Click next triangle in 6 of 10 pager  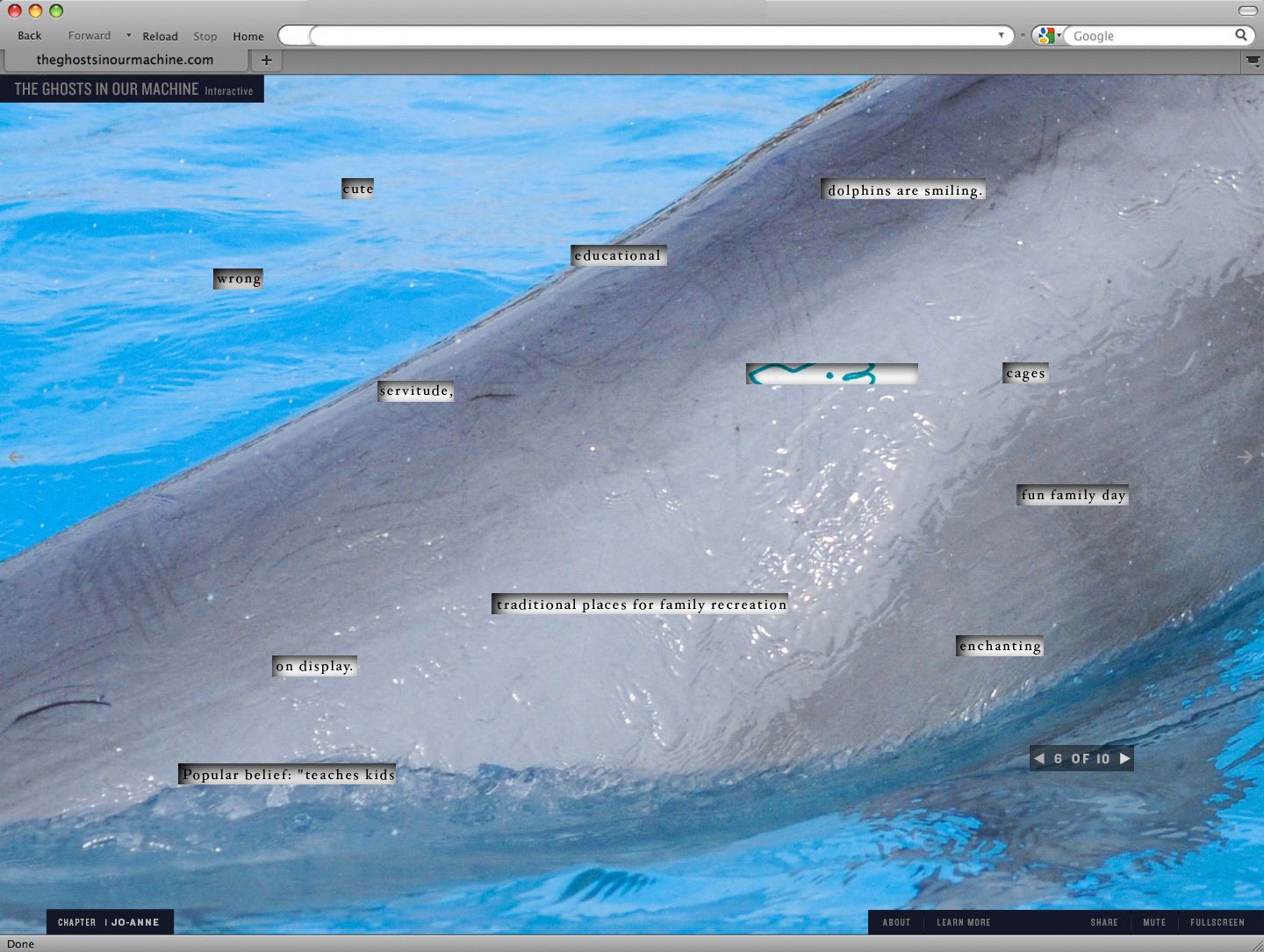tap(1124, 759)
